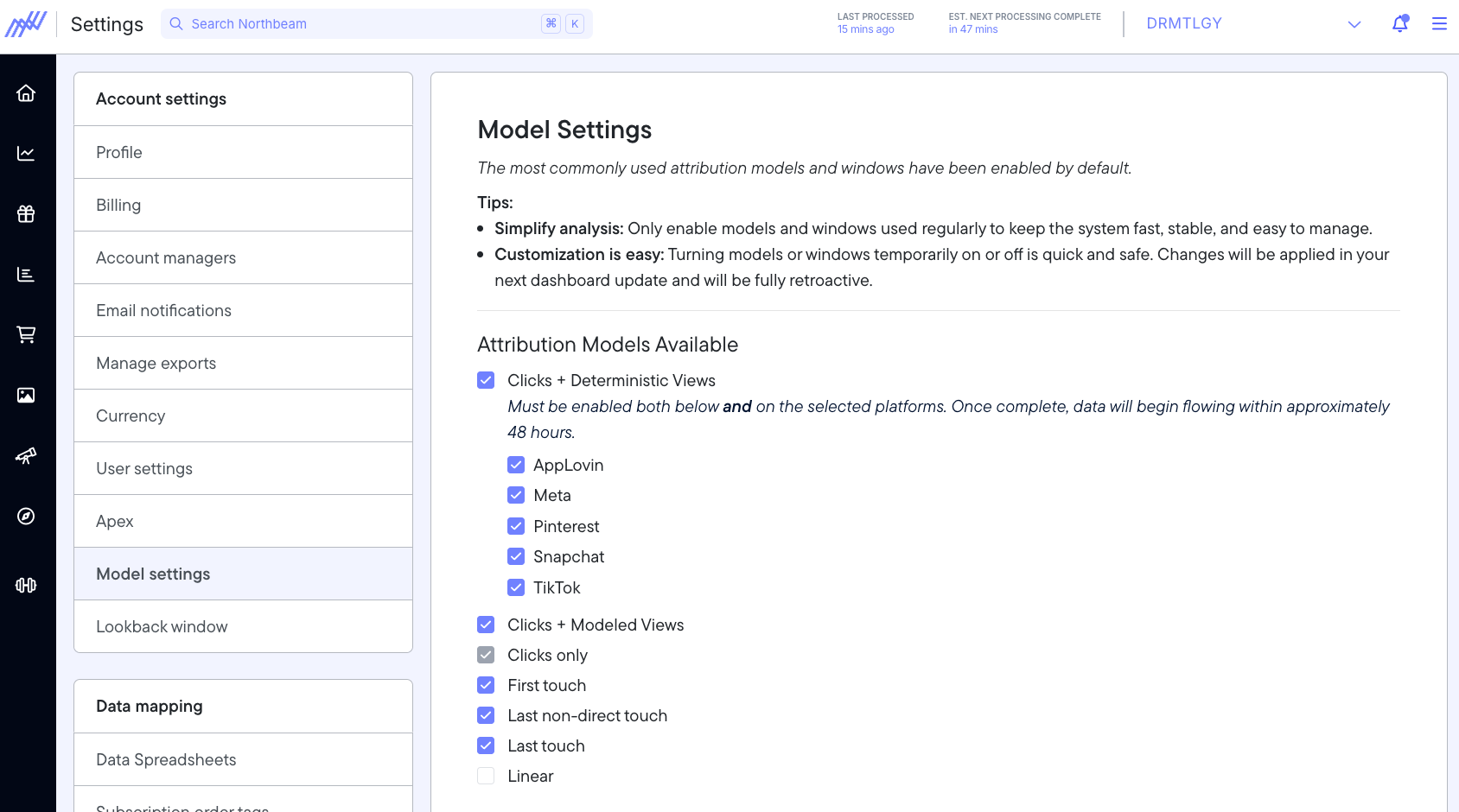Screen dimensions: 1459x812
Task: Open the telescope icon in sidebar
Action: pos(26,456)
